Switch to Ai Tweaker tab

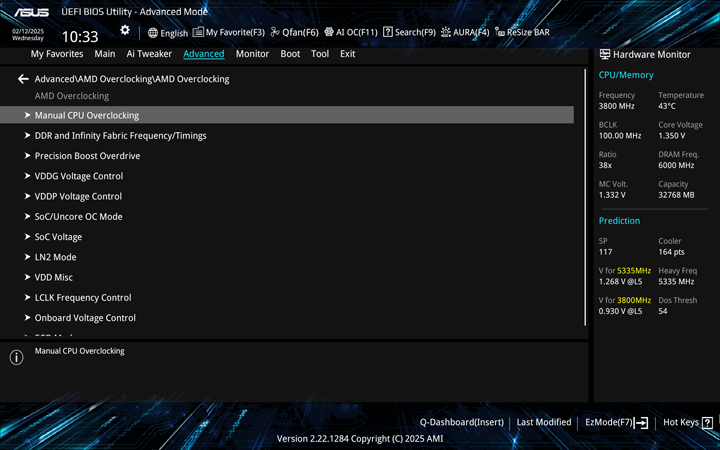(x=149, y=54)
